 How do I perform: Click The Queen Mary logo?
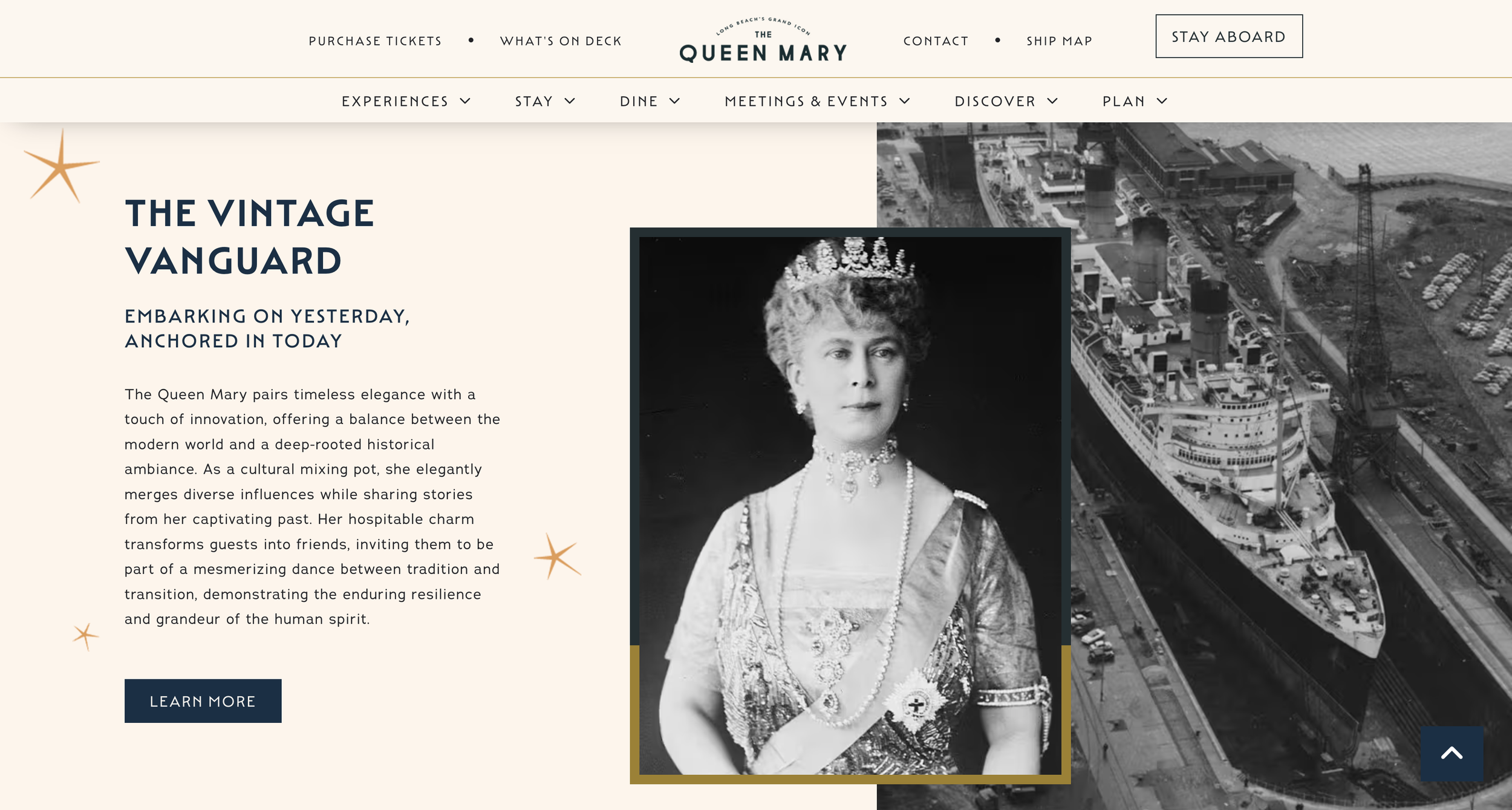(x=763, y=40)
